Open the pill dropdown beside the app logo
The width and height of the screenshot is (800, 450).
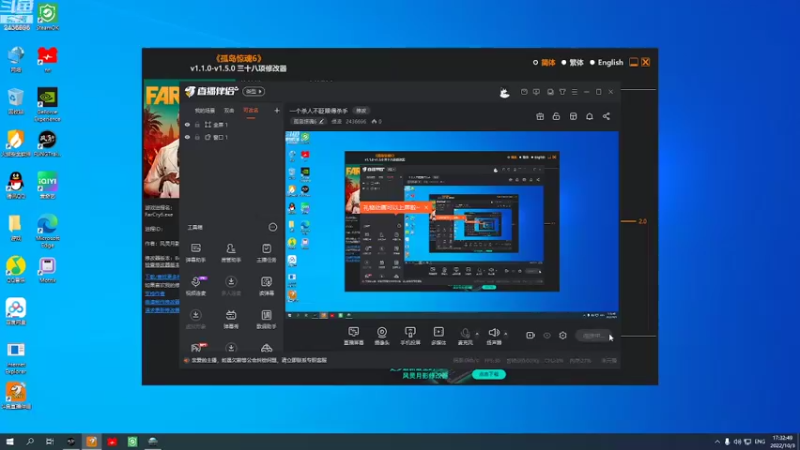tap(254, 91)
